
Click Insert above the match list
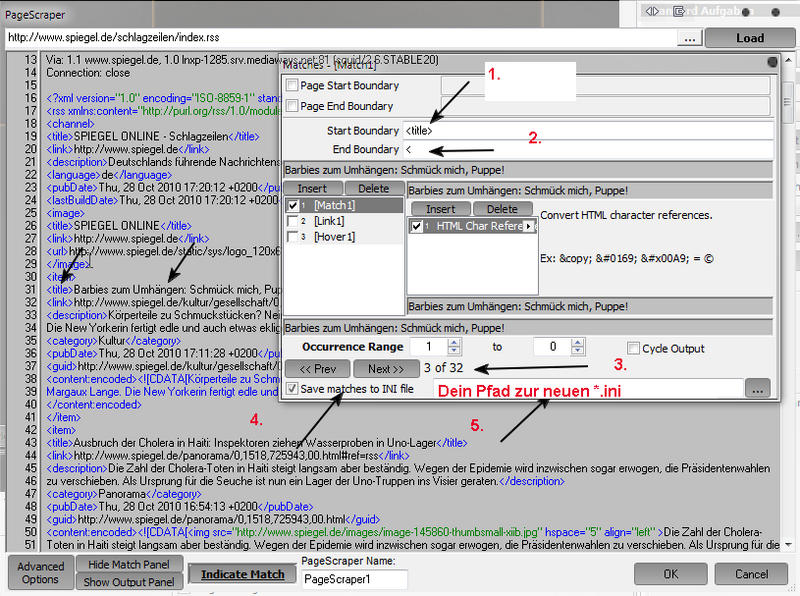click(313, 188)
